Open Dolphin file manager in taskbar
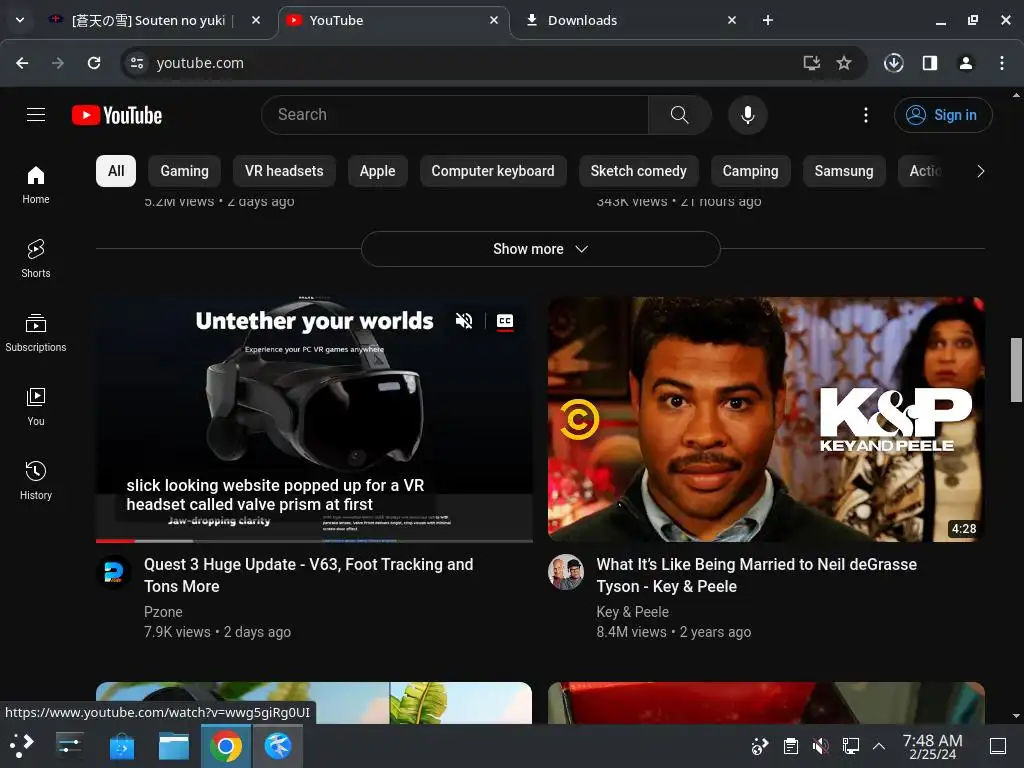Image resolution: width=1024 pixels, height=768 pixels. coord(174,746)
